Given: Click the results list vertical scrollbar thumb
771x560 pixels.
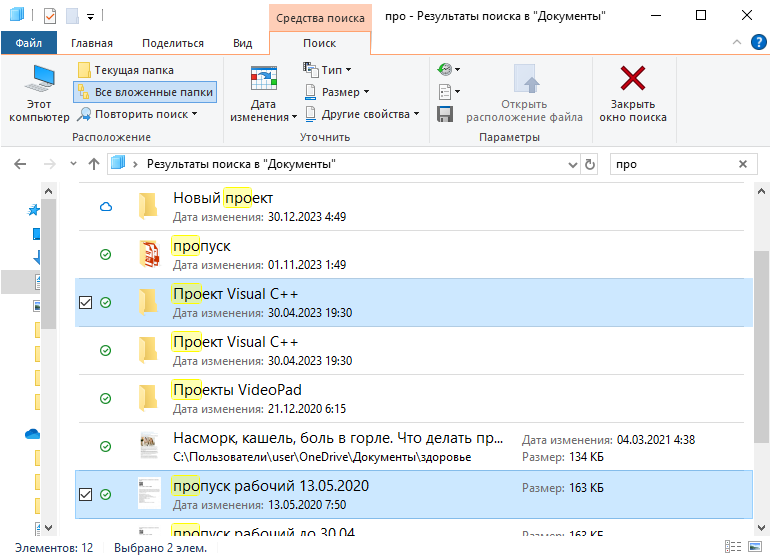Looking at the screenshot, I should tap(761, 346).
